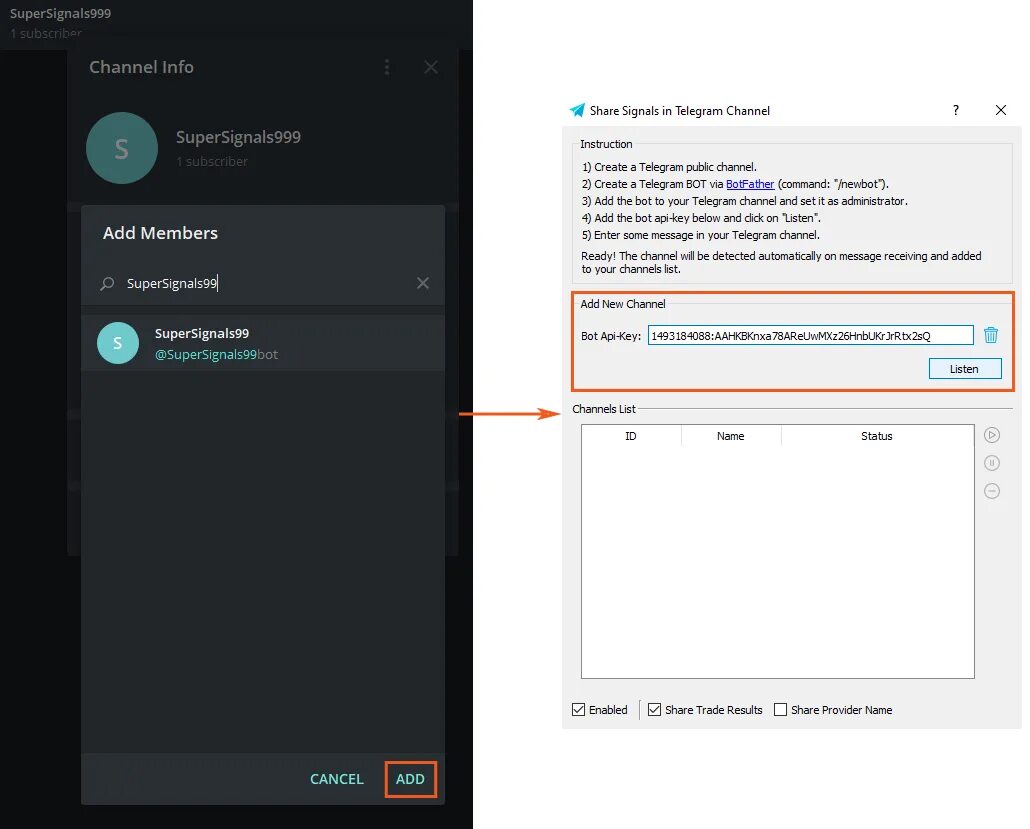Image resolution: width=1030 pixels, height=829 pixels.
Task: Open the three-dot menu in Channel Info
Action: (387, 67)
